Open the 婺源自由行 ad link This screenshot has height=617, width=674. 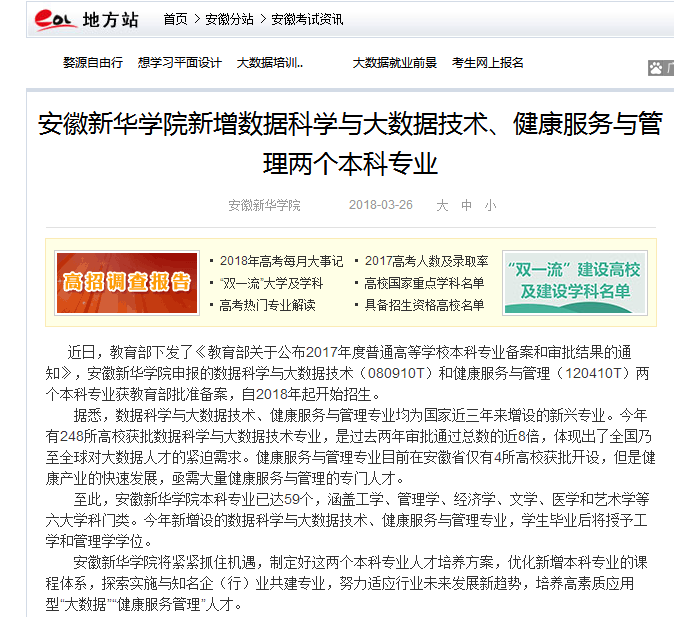(93, 62)
